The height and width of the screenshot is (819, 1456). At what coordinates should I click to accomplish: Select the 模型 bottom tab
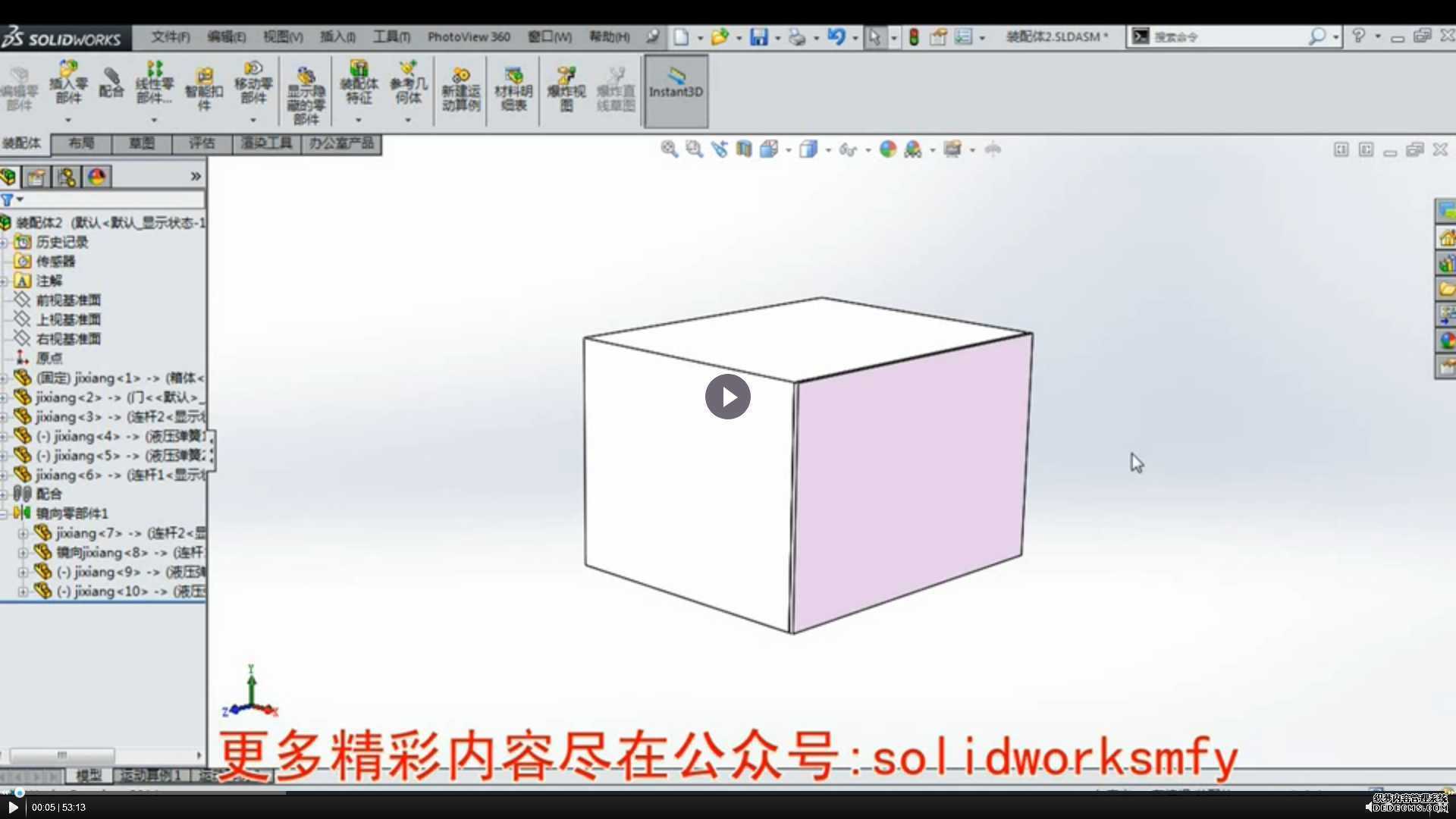pos(89,775)
